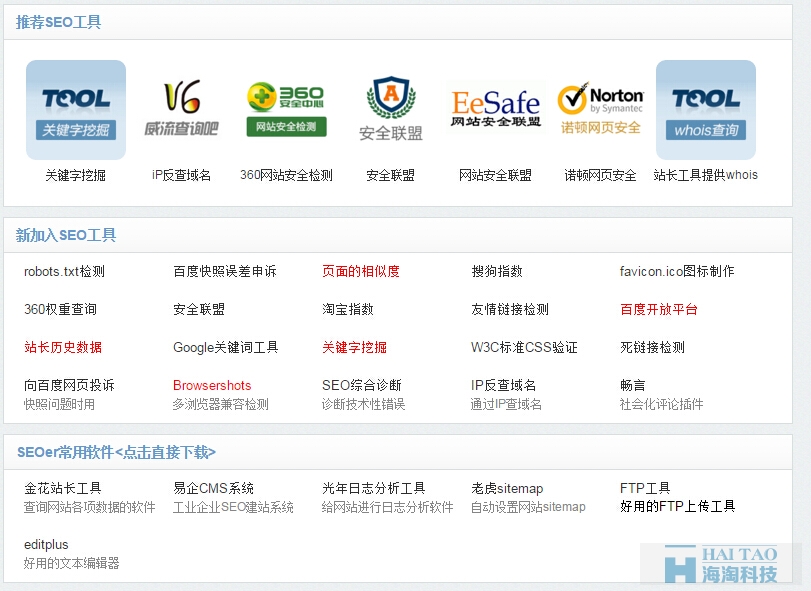Open the red 站长历史数据 link
811x591 pixels.
[63, 347]
